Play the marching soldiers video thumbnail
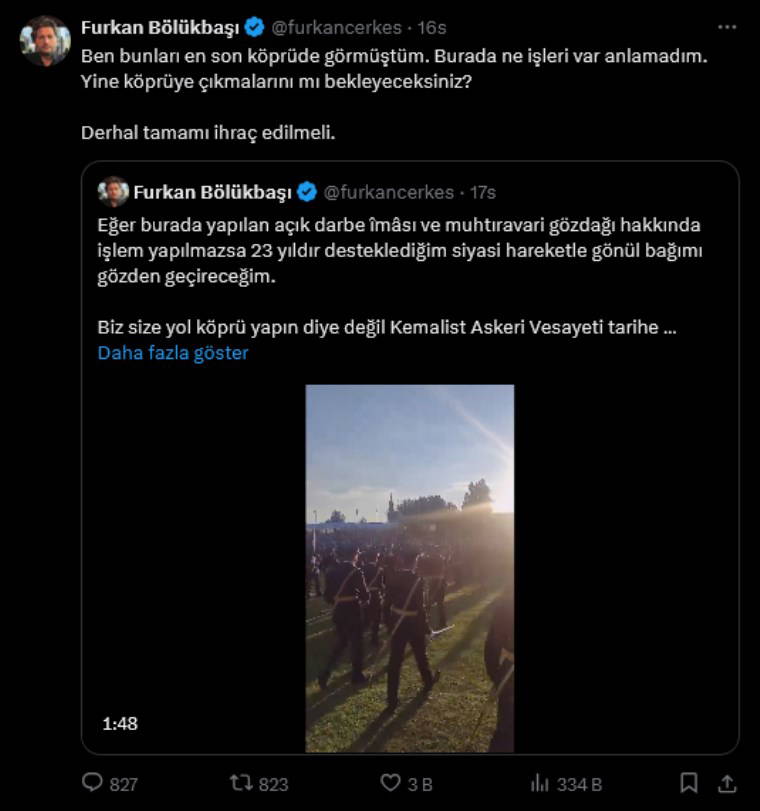Viewport: 760px width, 811px height. [x=409, y=568]
